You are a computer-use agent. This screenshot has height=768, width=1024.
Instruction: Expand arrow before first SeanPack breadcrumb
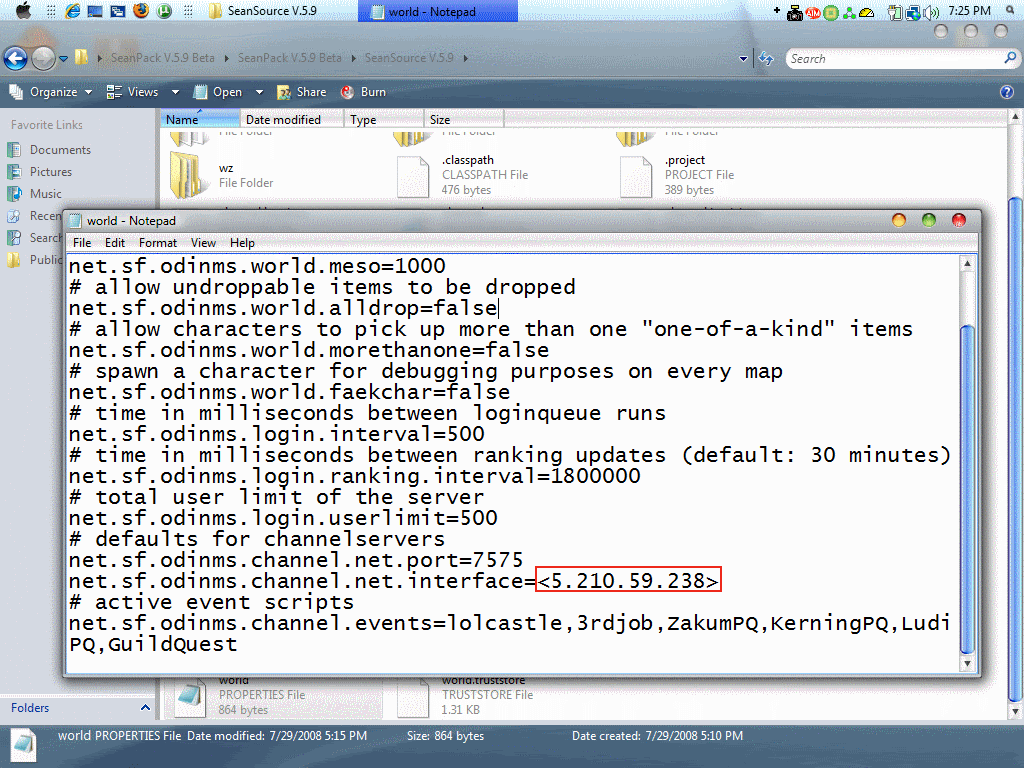(x=100, y=58)
